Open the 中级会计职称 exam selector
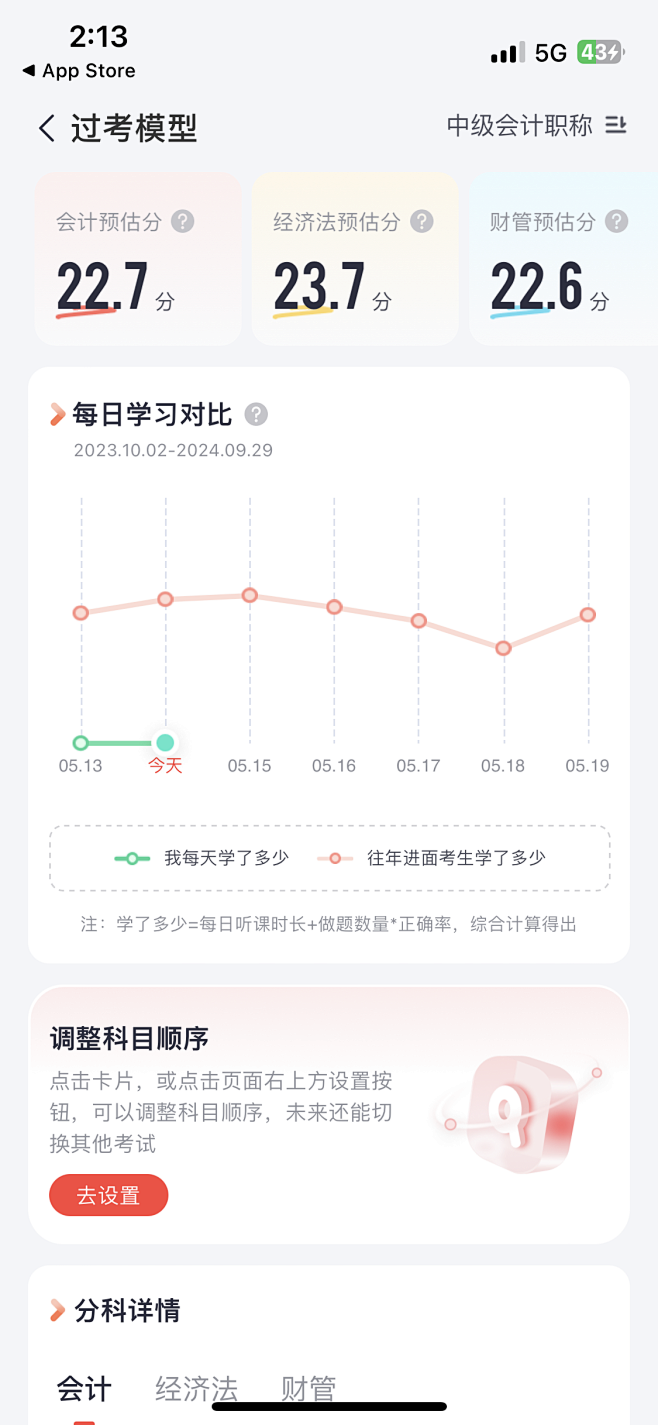The height and width of the screenshot is (1425, 658). pos(519,125)
